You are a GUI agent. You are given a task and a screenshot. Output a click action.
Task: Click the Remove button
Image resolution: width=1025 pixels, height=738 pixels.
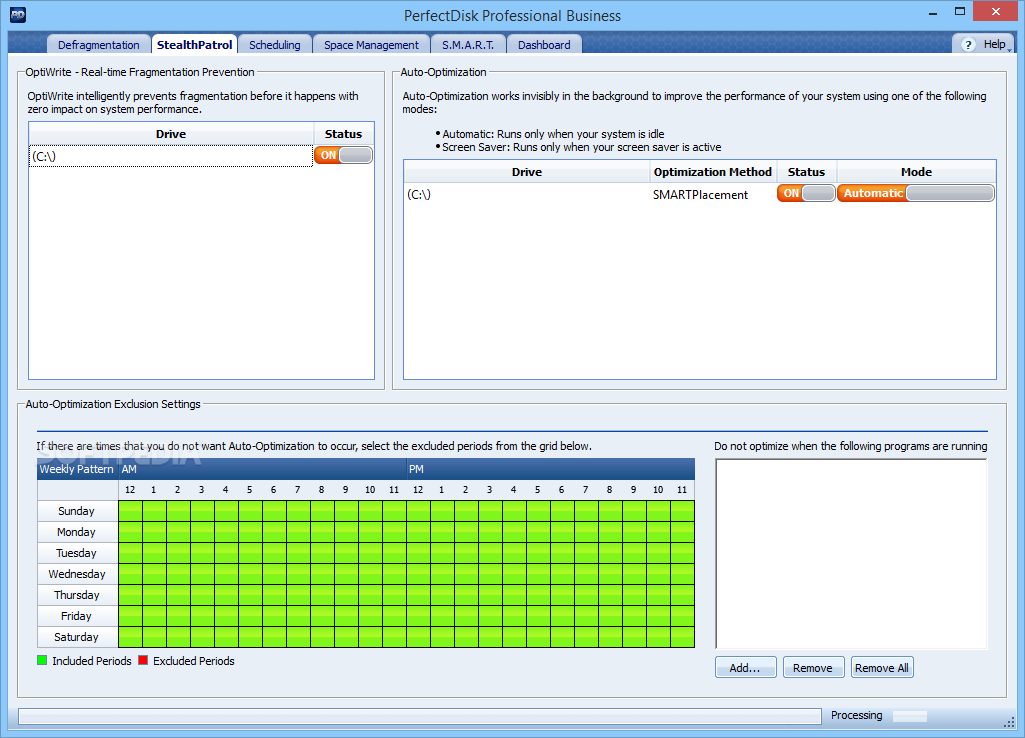[813, 667]
